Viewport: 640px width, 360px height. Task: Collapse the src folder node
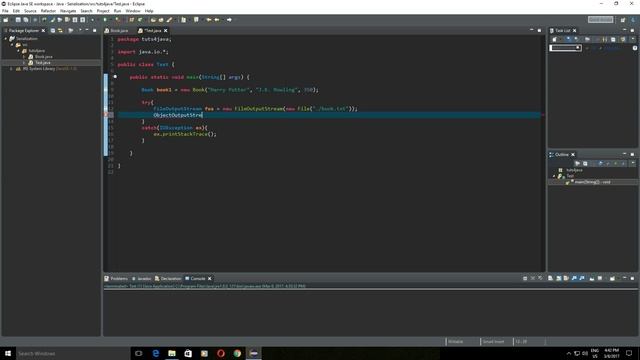tap(12, 45)
